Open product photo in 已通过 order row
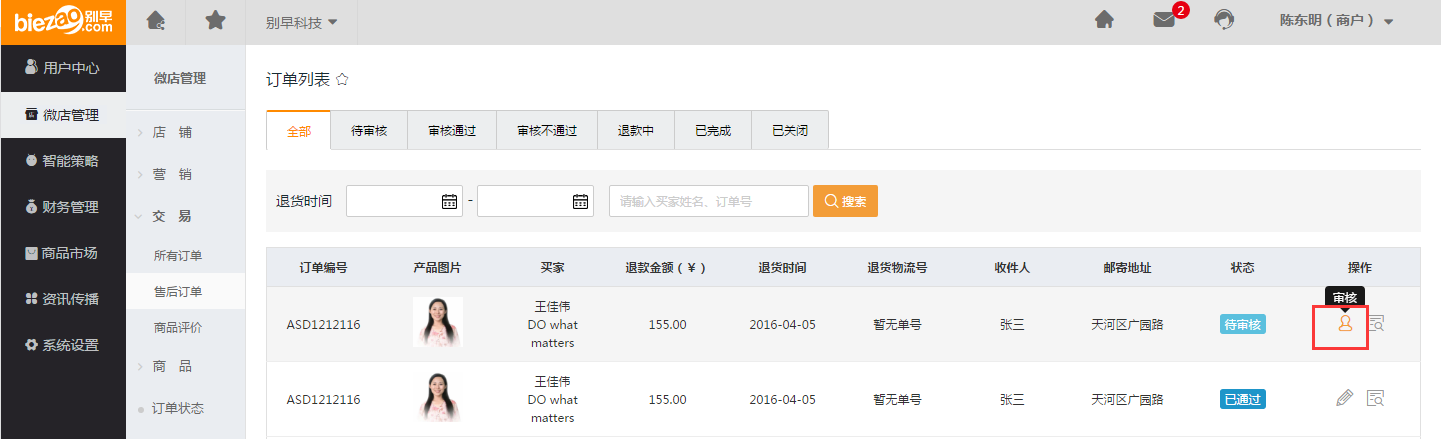Viewport: 1441px width, 439px height. pyautogui.click(x=438, y=397)
